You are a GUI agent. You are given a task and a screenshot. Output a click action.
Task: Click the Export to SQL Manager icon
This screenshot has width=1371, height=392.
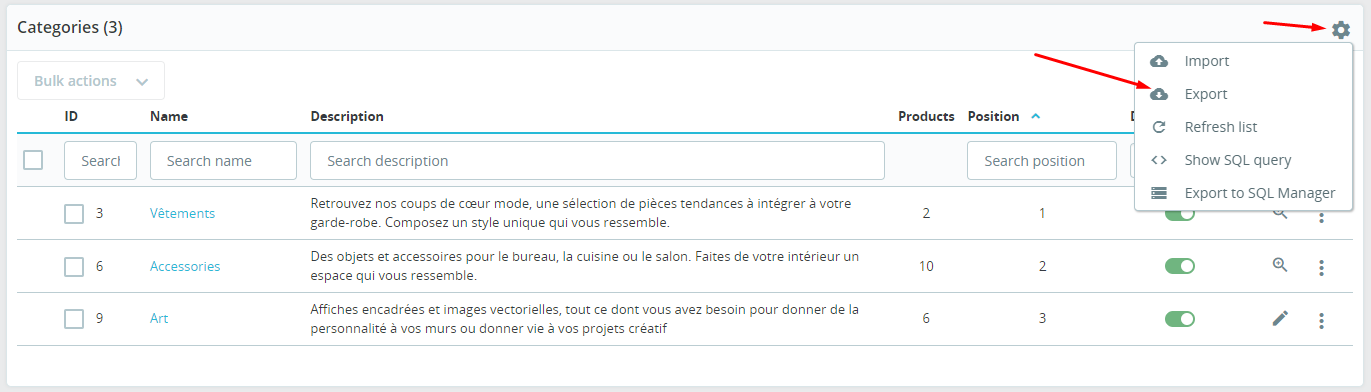click(x=1159, y=193)
